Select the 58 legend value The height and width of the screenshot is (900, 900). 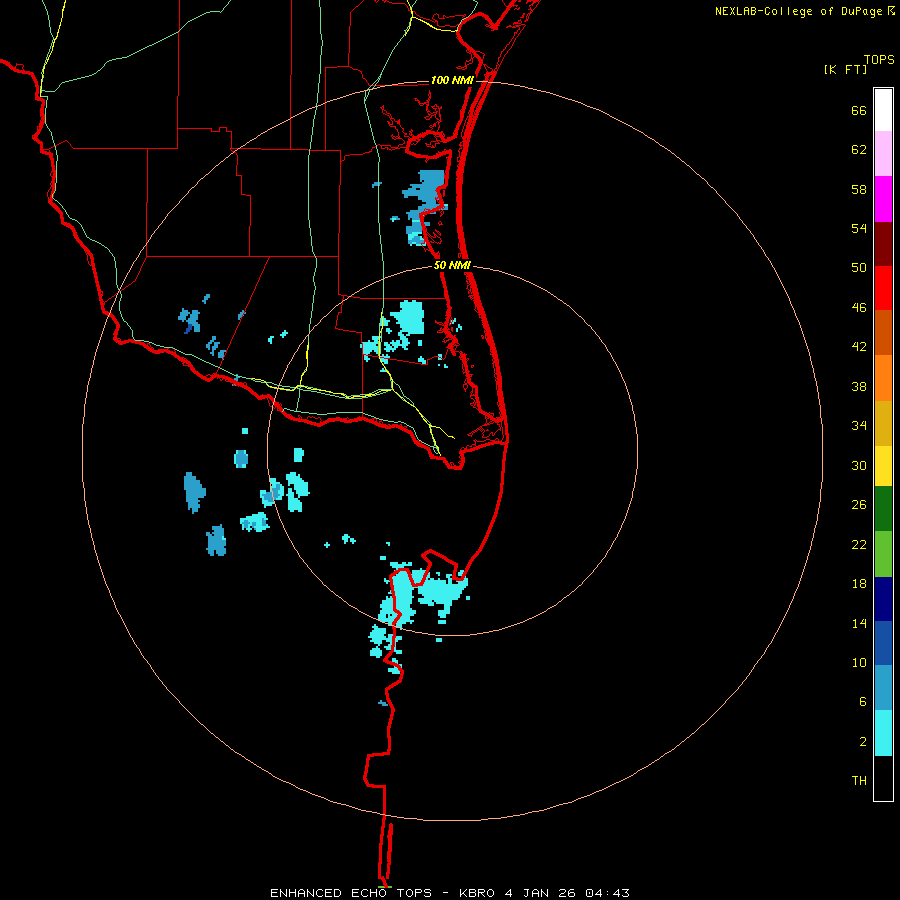(x=859, y=189)
